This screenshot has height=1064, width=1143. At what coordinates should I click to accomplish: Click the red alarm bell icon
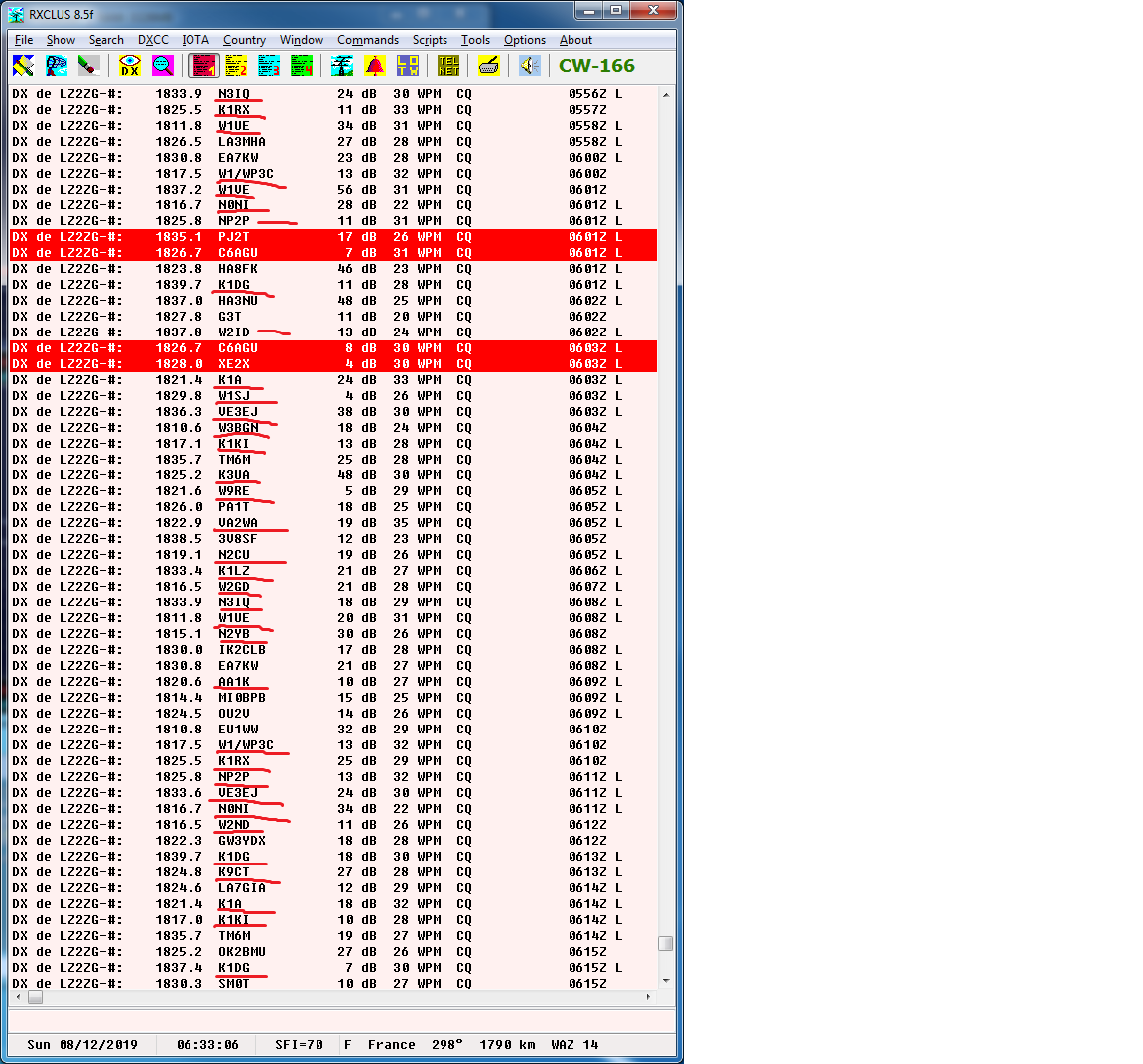(375, 66)
